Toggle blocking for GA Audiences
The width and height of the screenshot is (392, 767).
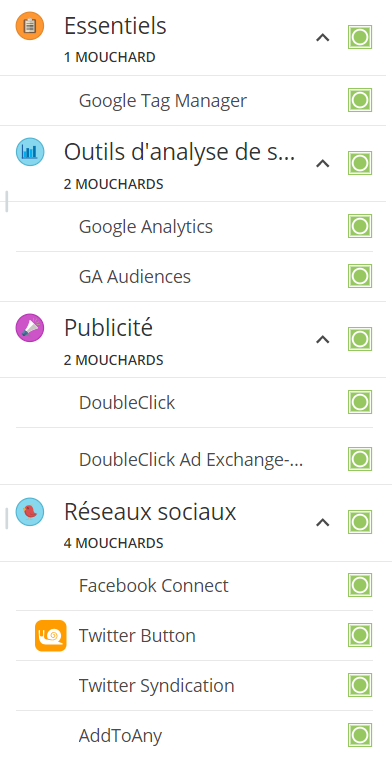click(360, 276)
